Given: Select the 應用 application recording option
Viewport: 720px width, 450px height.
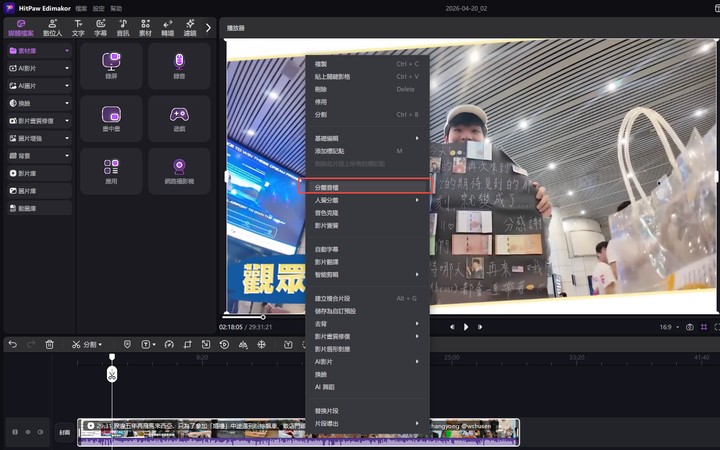Looking at the screenshot, I should pos(111,171).
